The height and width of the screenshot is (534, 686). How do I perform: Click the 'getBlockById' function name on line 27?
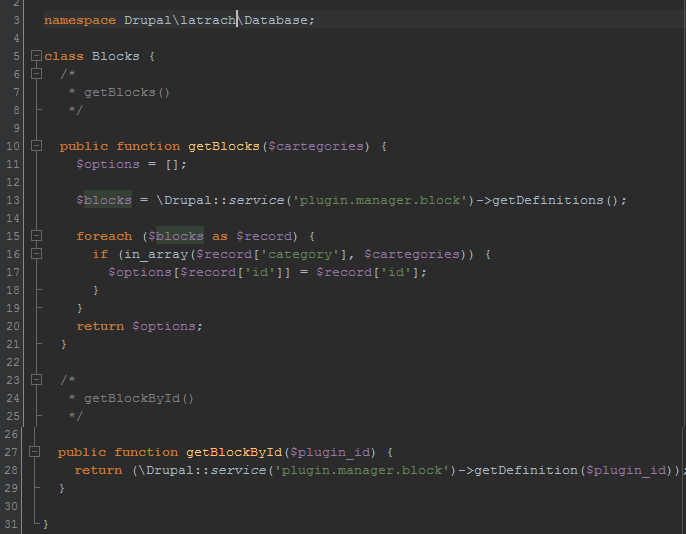click(x=234, y=452)
